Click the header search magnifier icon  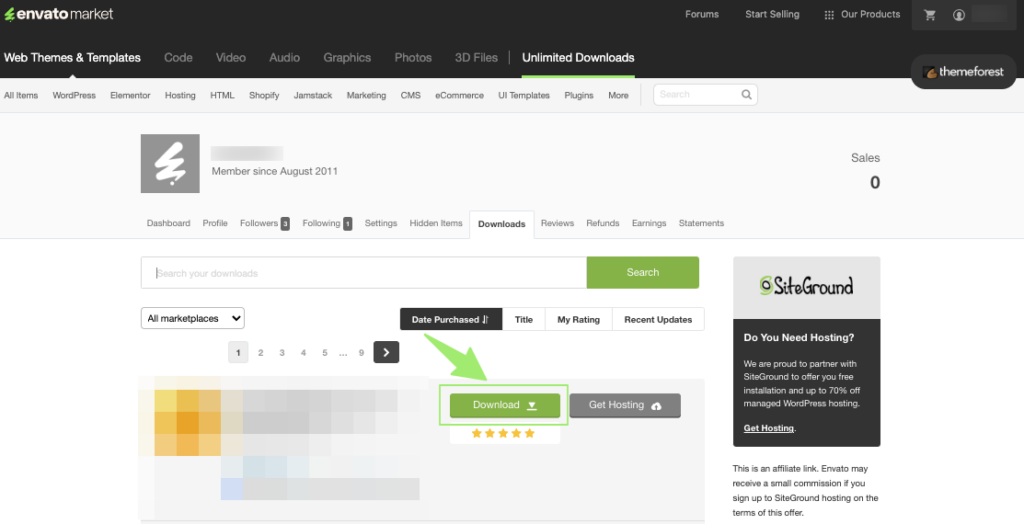click(746, 95)
